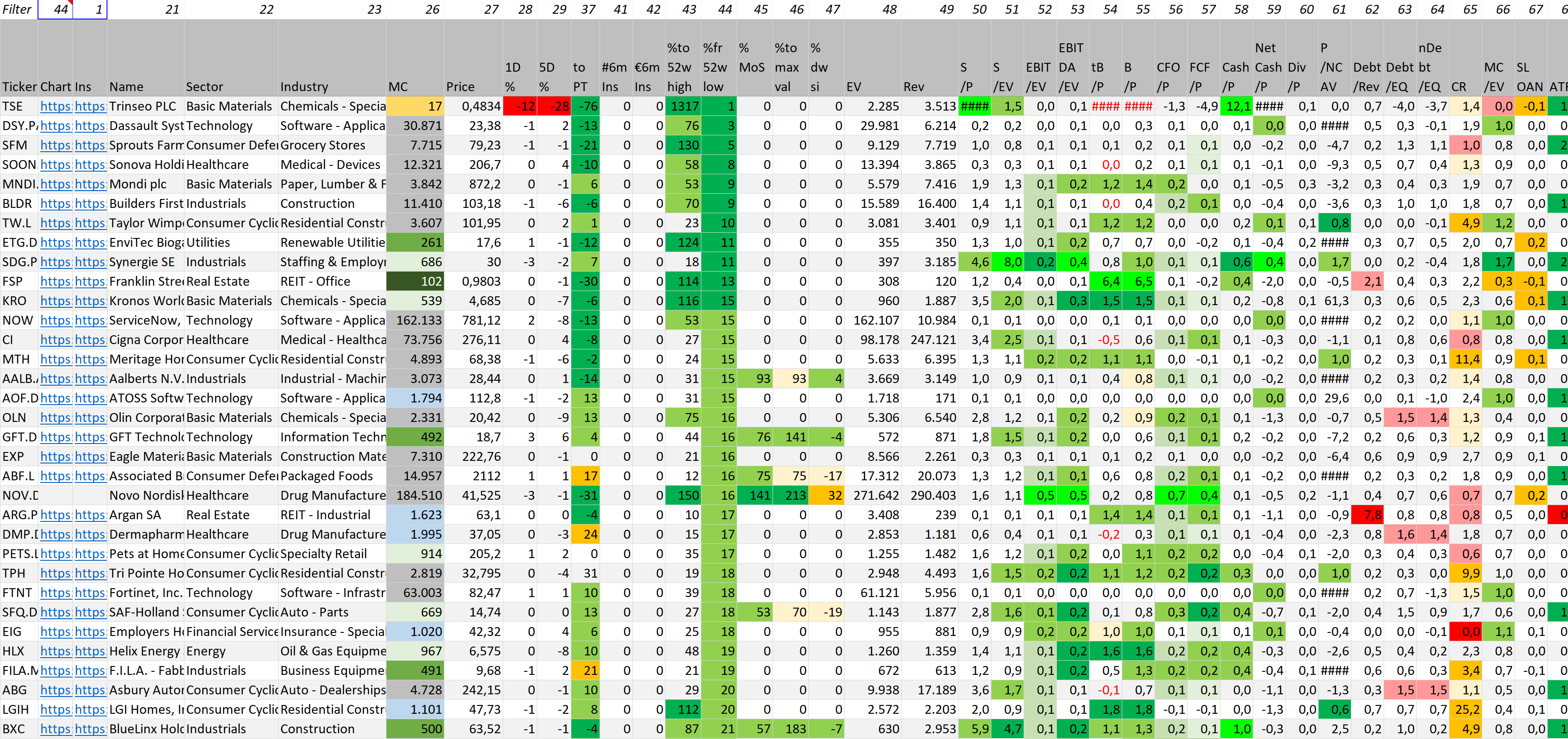Screen dimensions: 1568x739
Task: Select the Novo Nordisk name cell
Action: (146, 495)
